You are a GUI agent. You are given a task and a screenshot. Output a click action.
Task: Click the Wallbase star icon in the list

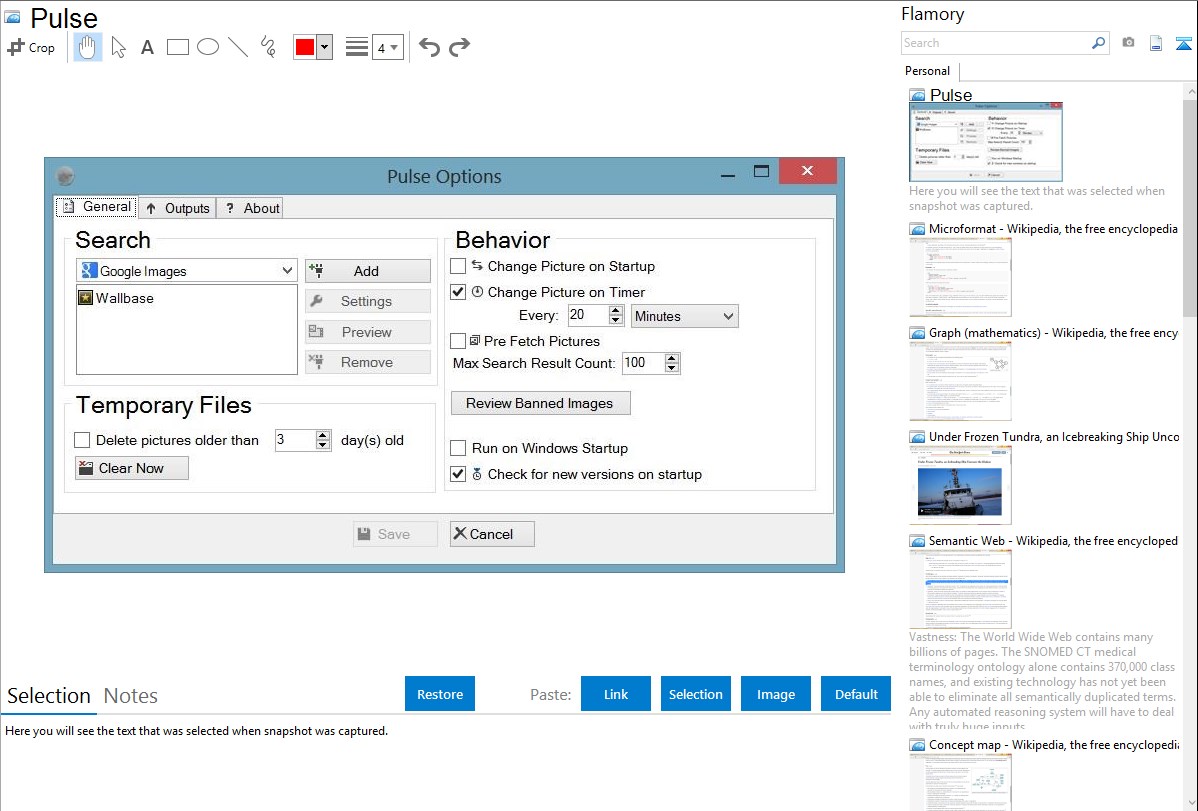(x=86, y=298)
